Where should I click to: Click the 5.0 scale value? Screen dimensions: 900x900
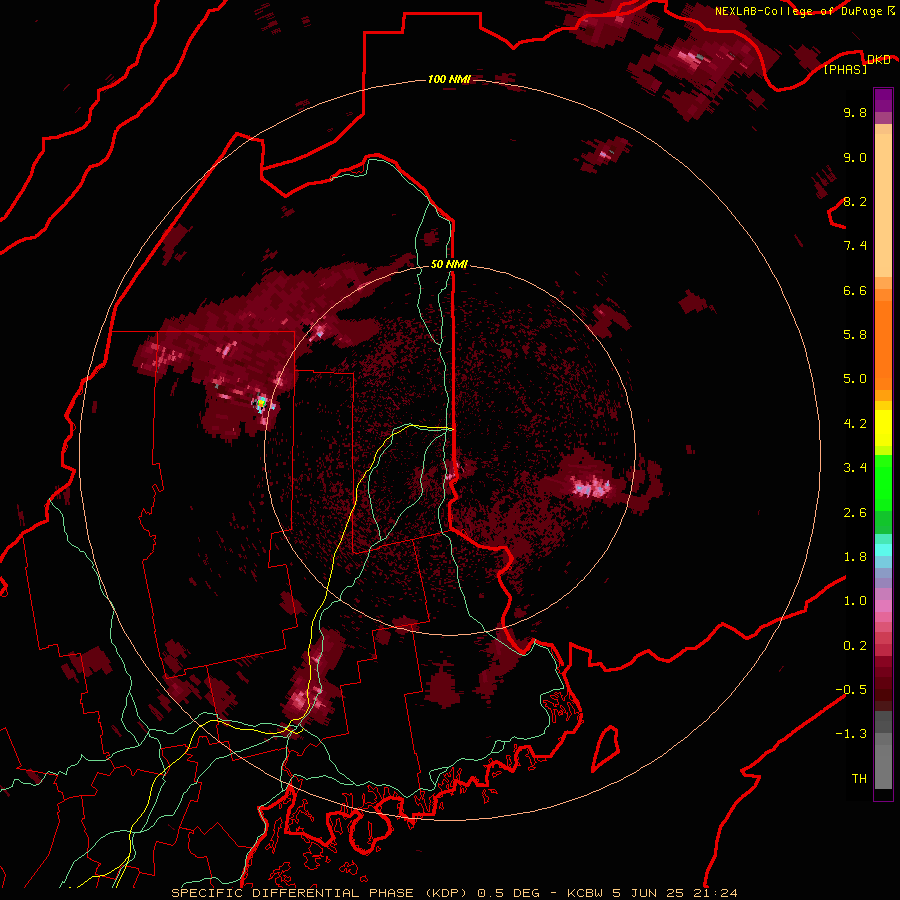pyautogui.click(x=855, y=379)
